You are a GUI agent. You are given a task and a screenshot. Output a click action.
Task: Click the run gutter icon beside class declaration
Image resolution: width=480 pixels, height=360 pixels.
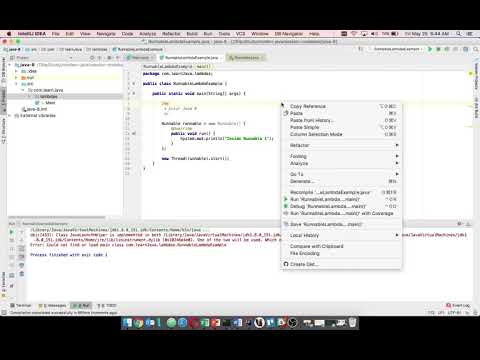[x=134, y=83]
